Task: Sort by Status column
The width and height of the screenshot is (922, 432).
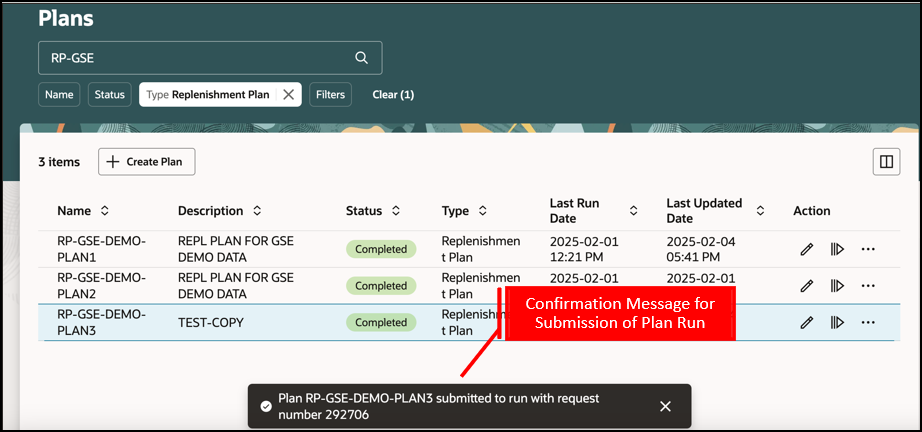Action: pyautogui.click(x=396, y=210)
